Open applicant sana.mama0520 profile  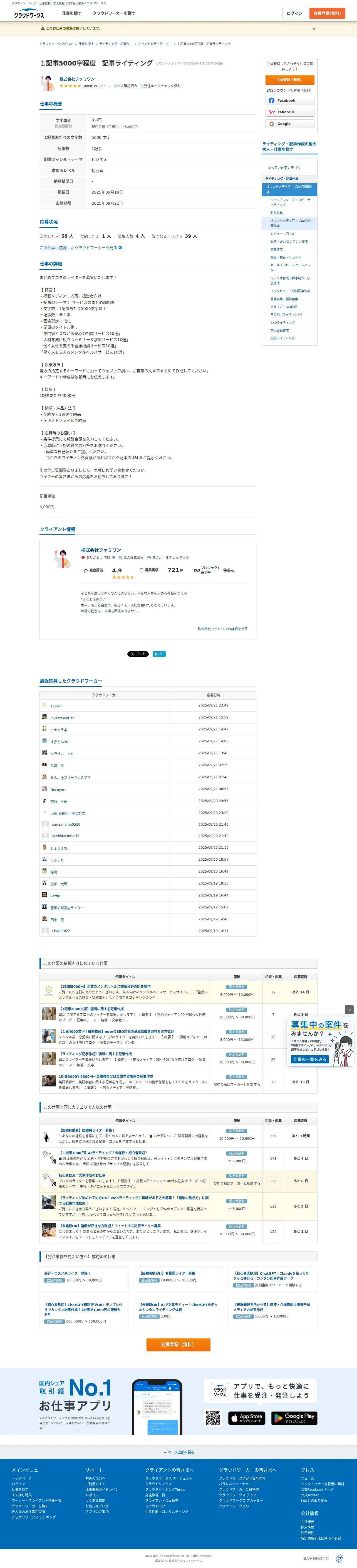tap(66, 825)
